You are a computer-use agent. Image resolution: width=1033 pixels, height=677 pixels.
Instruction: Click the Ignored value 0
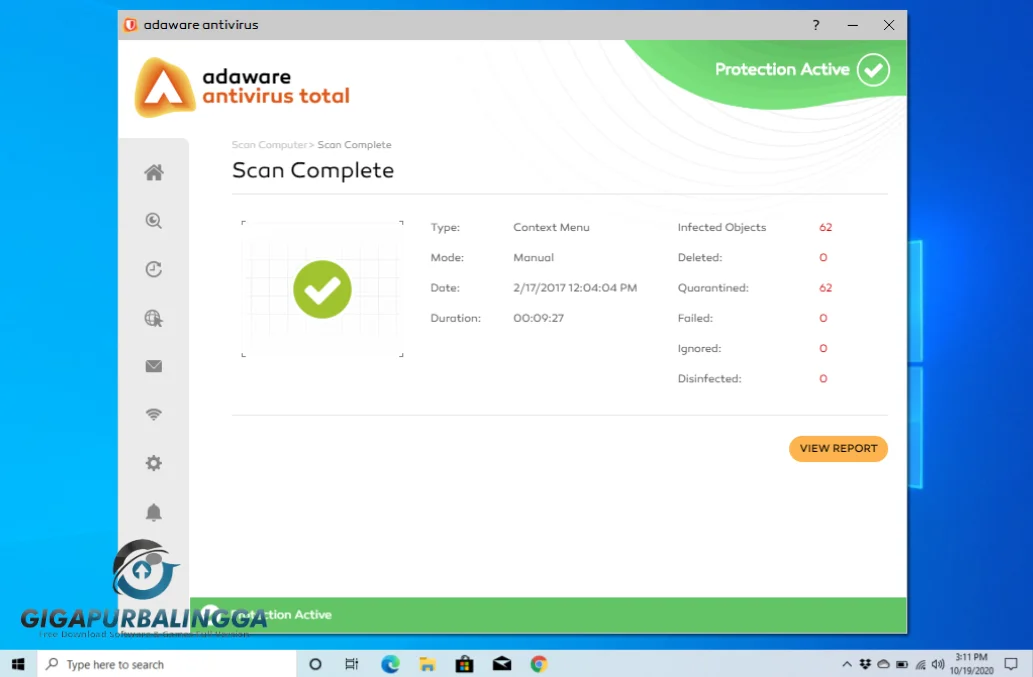tap(823, 348)
